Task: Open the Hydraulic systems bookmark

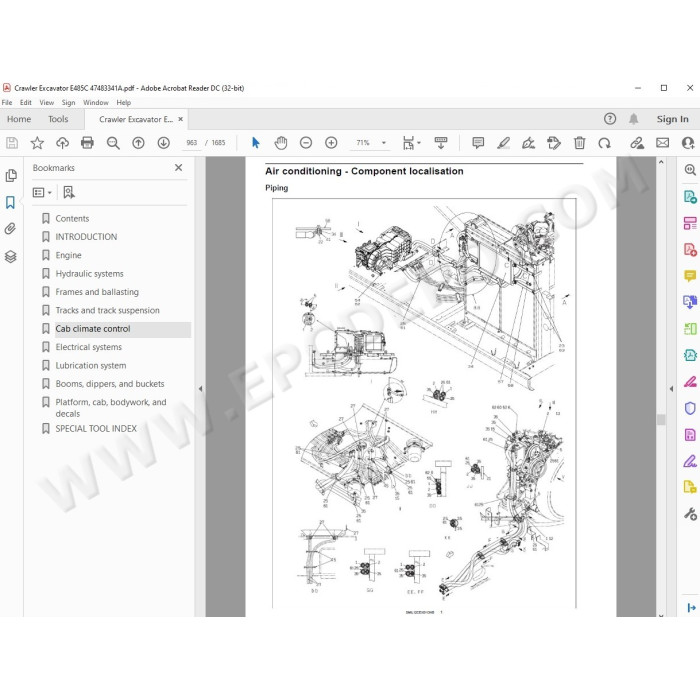Action: pyautogui.click(x=89, y=273)
